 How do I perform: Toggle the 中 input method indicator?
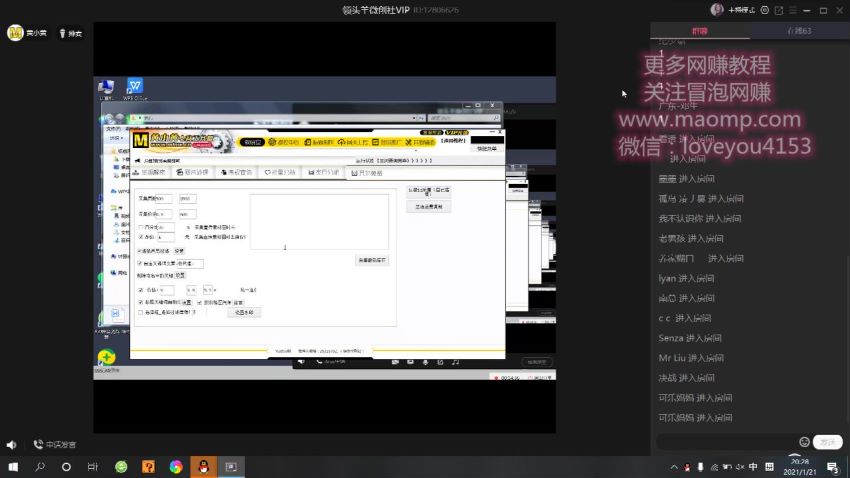tap(753, 467)
